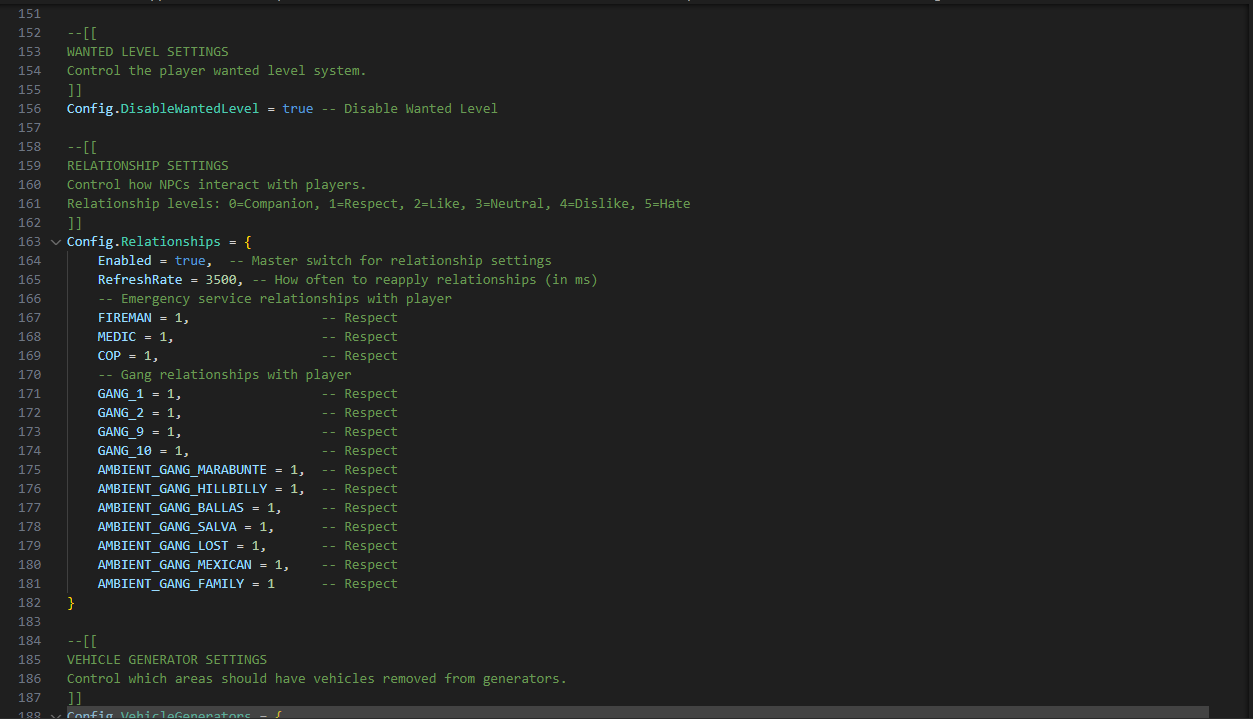Click the true value of DisableWantedLevel
Viewport: 1253px width, 719px height.
298,109
